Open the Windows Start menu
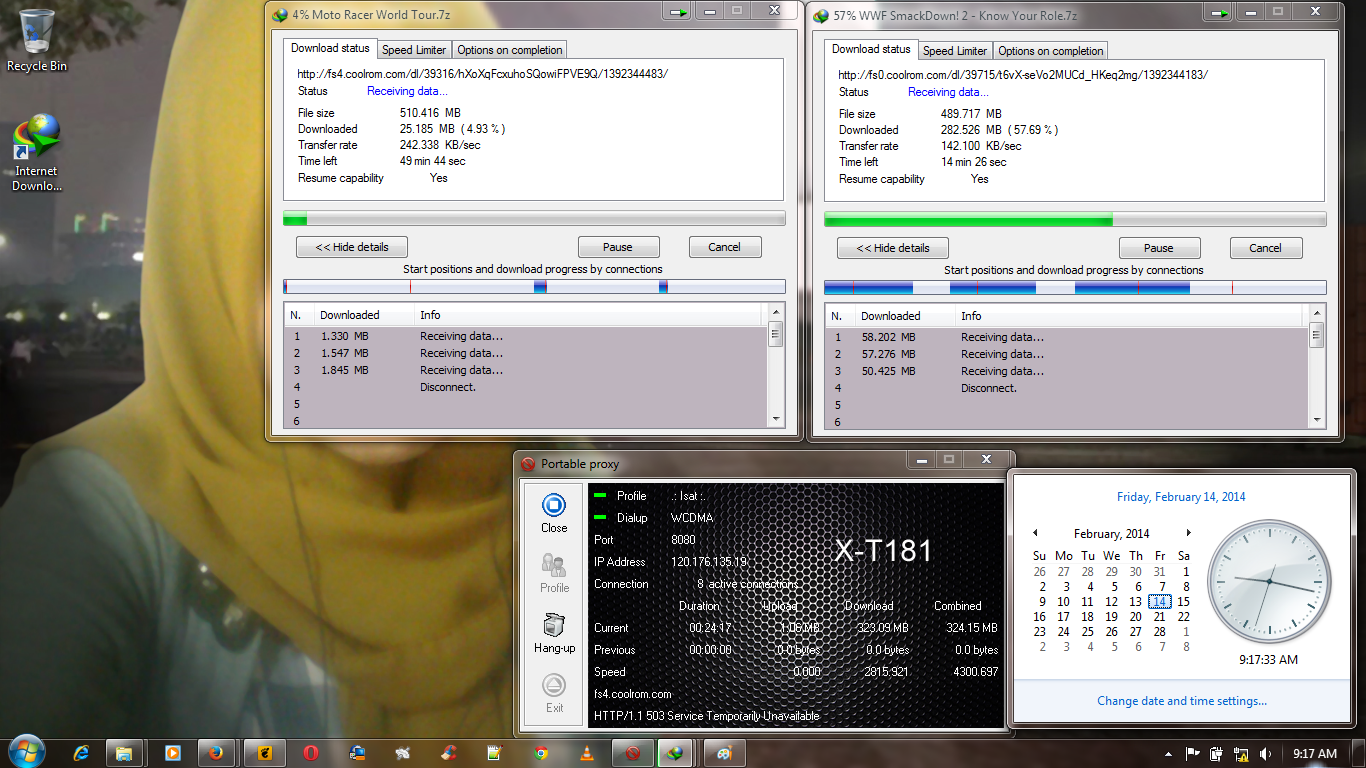The height and width of the screenshot is (768, 1366). (x=25, y=752)
